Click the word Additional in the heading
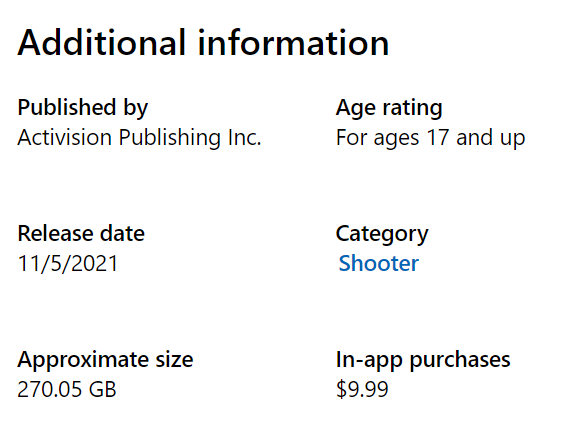The image size is (562, 438). pyautogui.click(x=101, y=43)
